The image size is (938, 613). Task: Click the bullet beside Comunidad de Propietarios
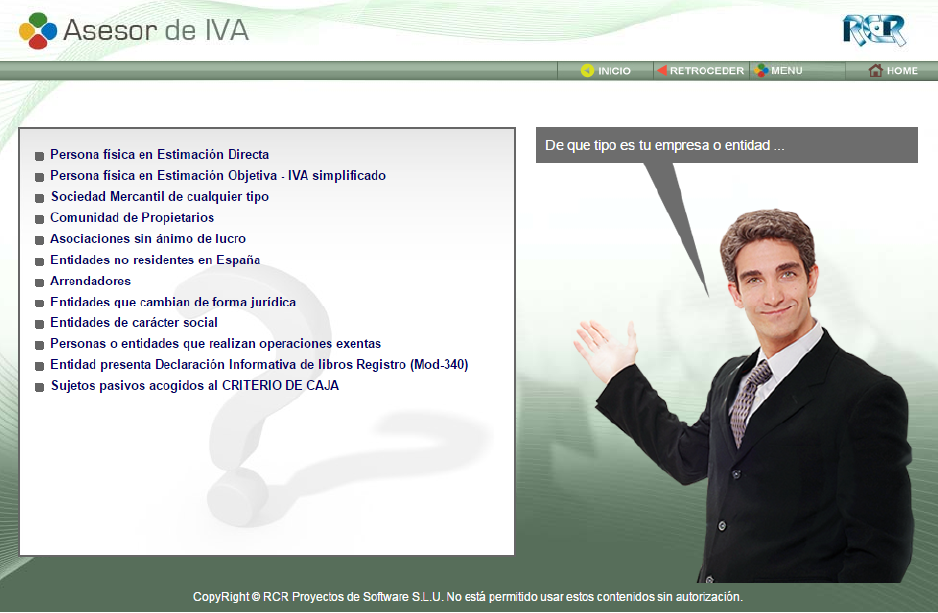(x=39, y=219)
